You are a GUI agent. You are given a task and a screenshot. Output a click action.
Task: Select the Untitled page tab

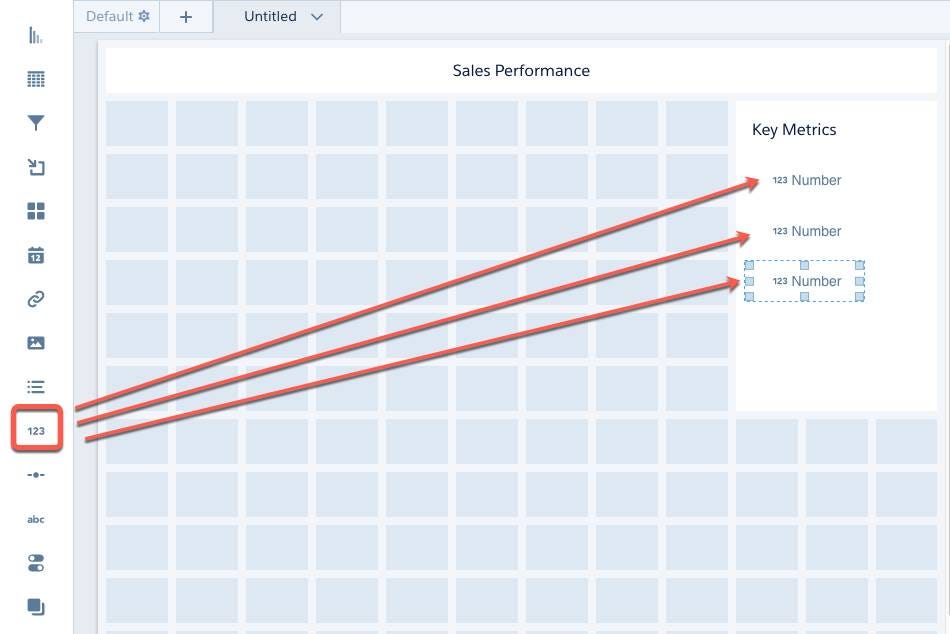[270, 16]
